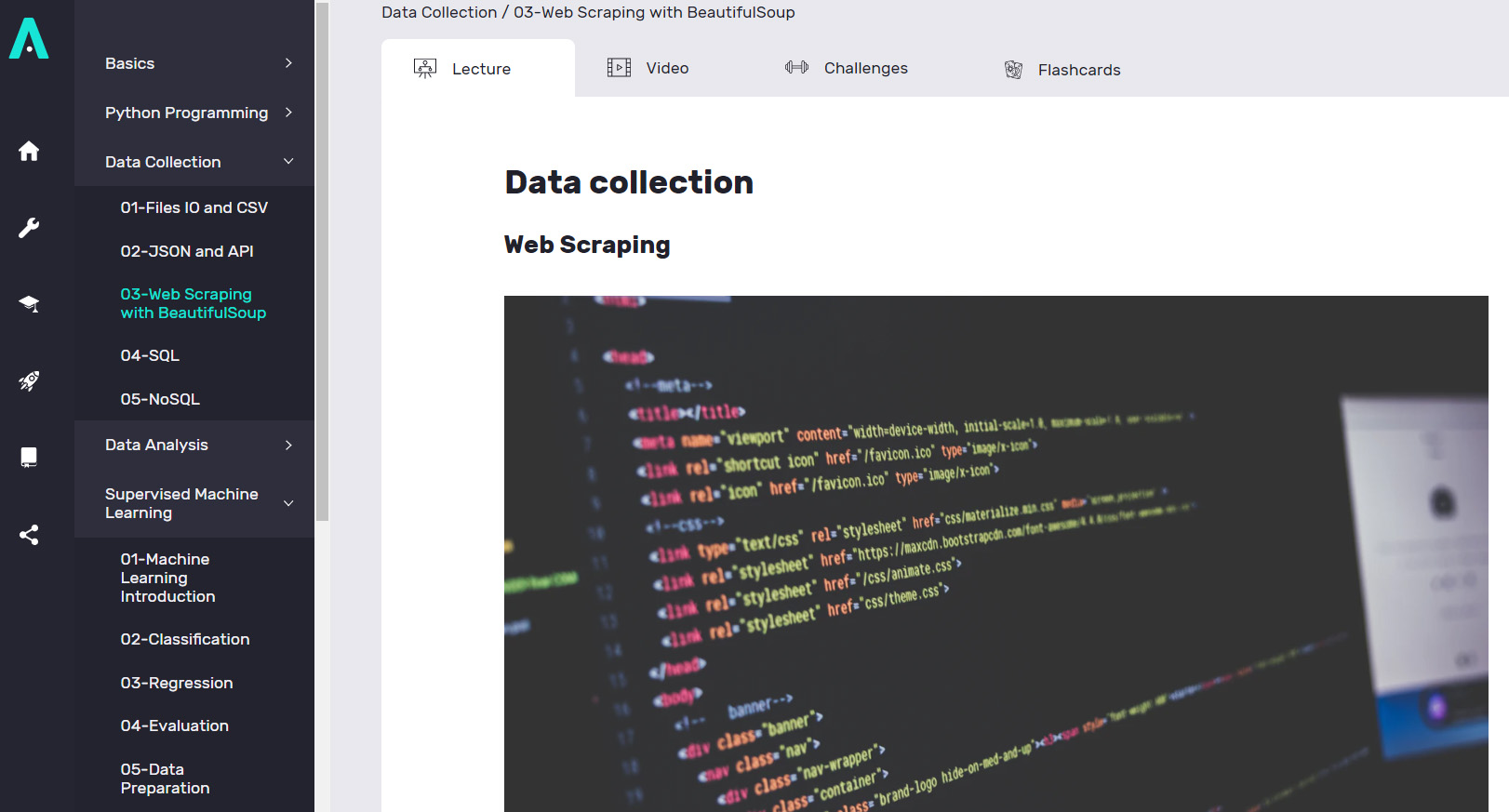Collapse the Data Collection chevron
The width and height of the screenshot is (1509, 812).
click(288, 161)
